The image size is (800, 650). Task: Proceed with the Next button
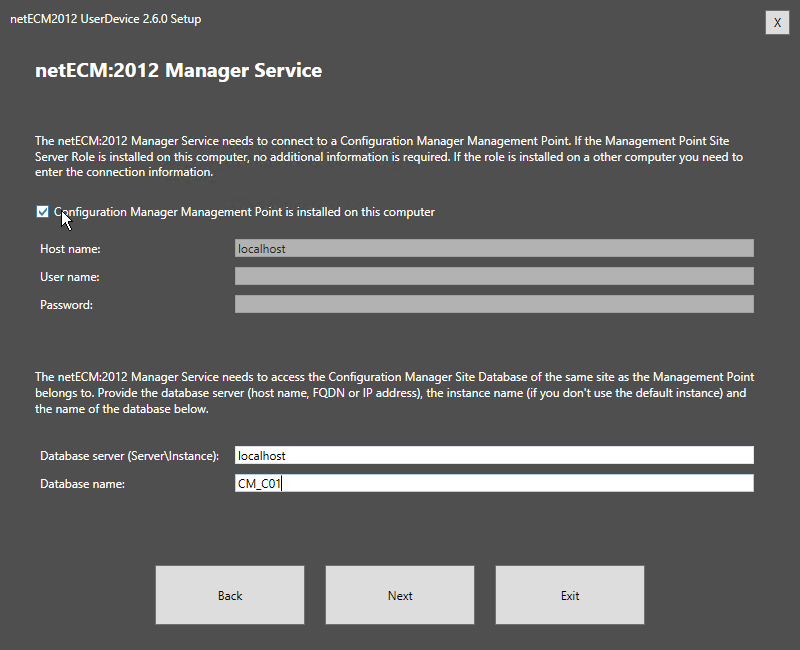click(400, 595)
